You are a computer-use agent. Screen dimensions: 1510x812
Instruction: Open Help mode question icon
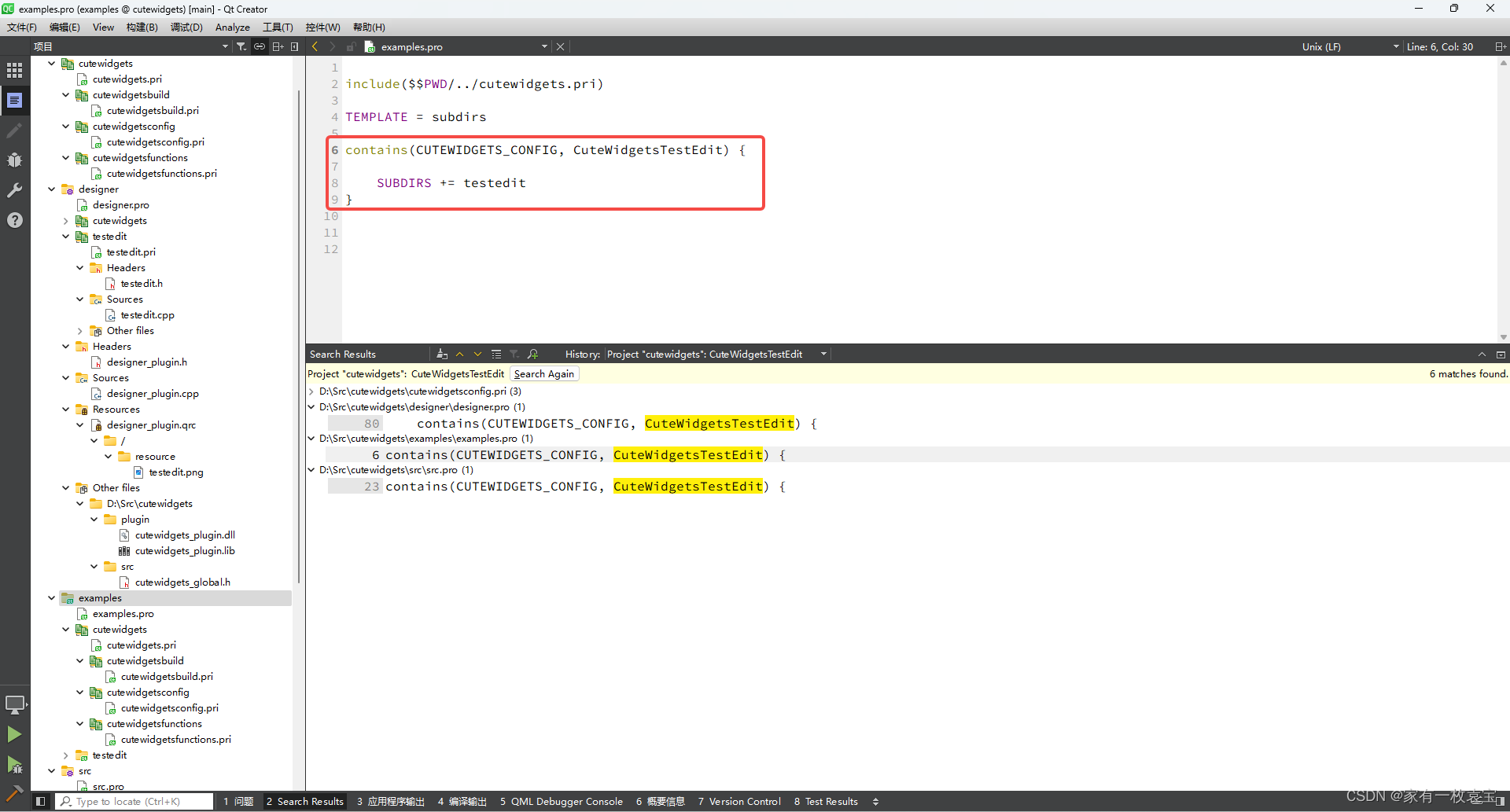14,220
